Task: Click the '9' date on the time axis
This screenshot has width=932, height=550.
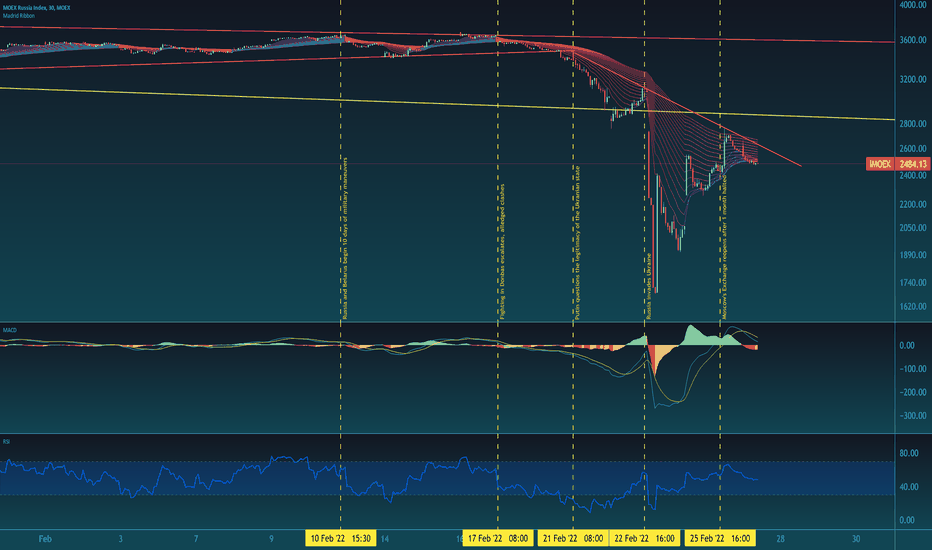Action: 271,539
